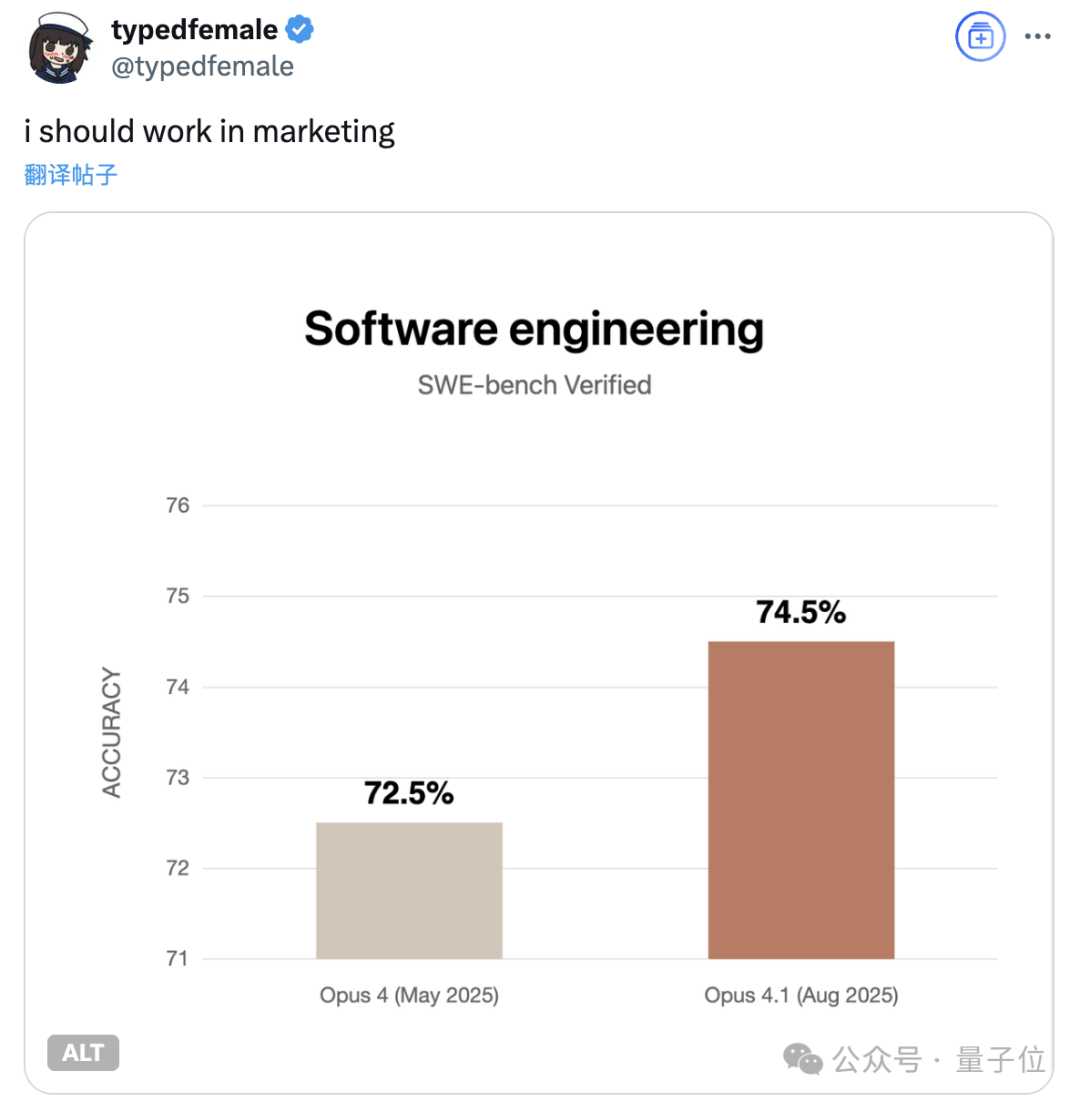
Task: Click the blue verified checkmark badge
Action: [299, 30]
